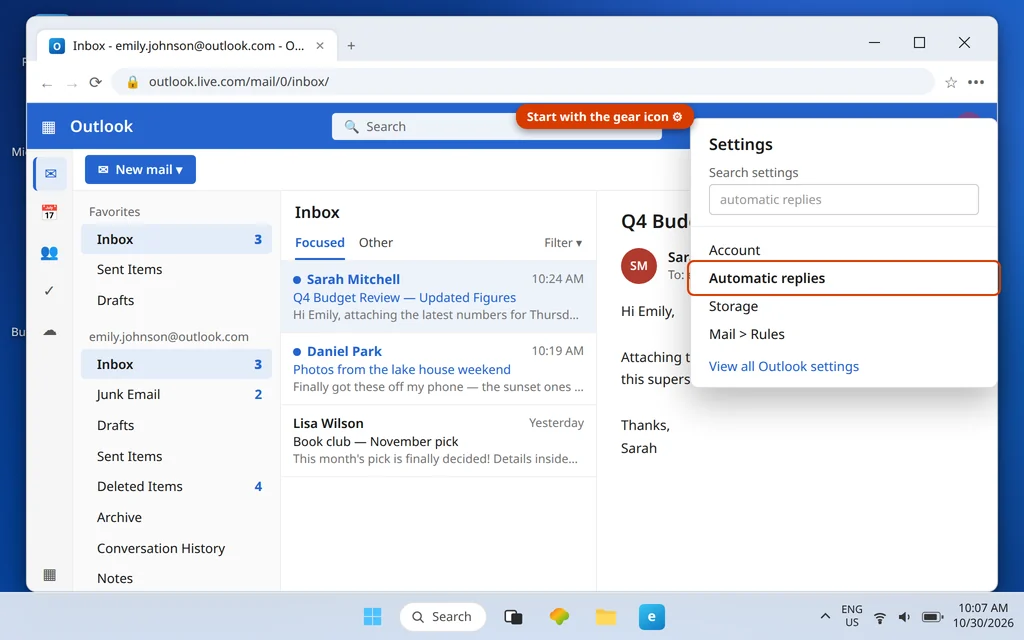
Task: Open the New mail dropdown button
Action: click(140, 170)
